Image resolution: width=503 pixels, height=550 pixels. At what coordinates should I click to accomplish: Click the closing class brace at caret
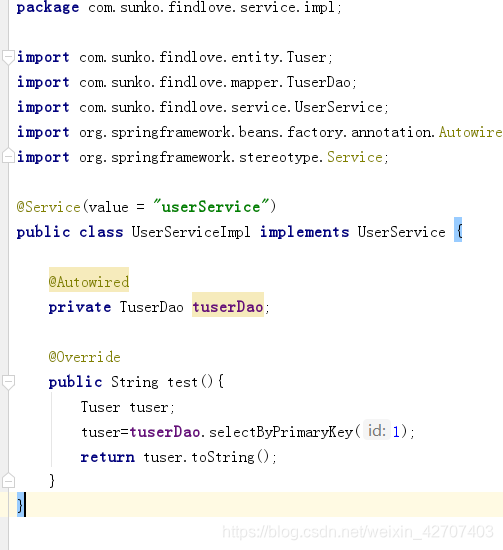click(20, 505)
